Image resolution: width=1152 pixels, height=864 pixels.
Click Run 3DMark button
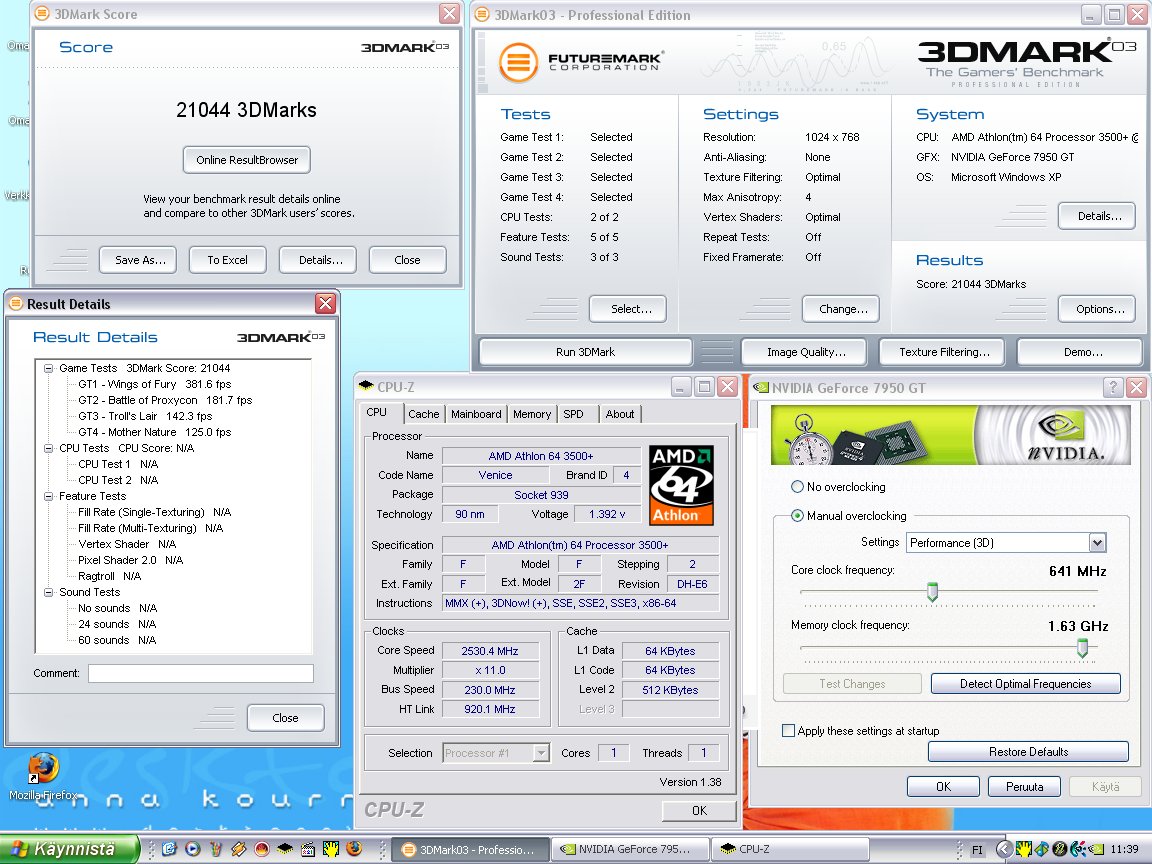tap(586, 352)
